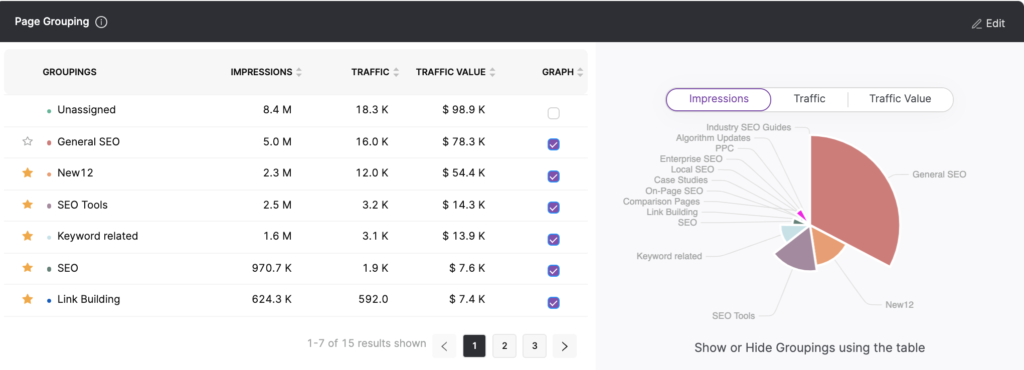1024x370 pixels.
Task: Click the New12 orange pie slice
Action: (826, 247)
